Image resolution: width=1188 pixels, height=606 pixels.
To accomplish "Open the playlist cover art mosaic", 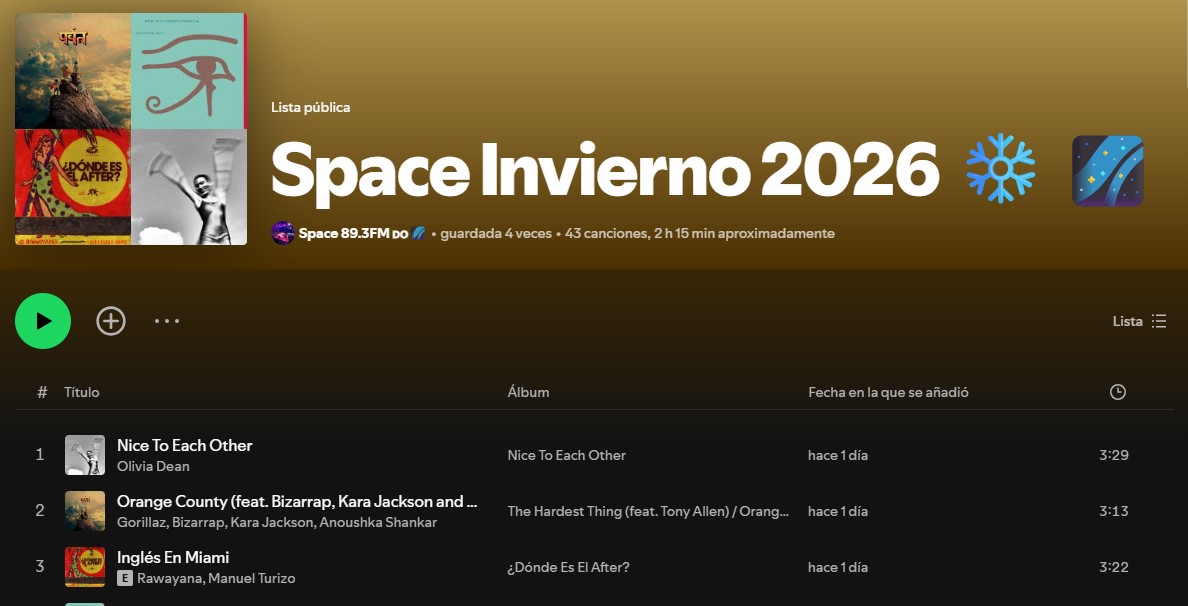I will [x=131, y=129].
